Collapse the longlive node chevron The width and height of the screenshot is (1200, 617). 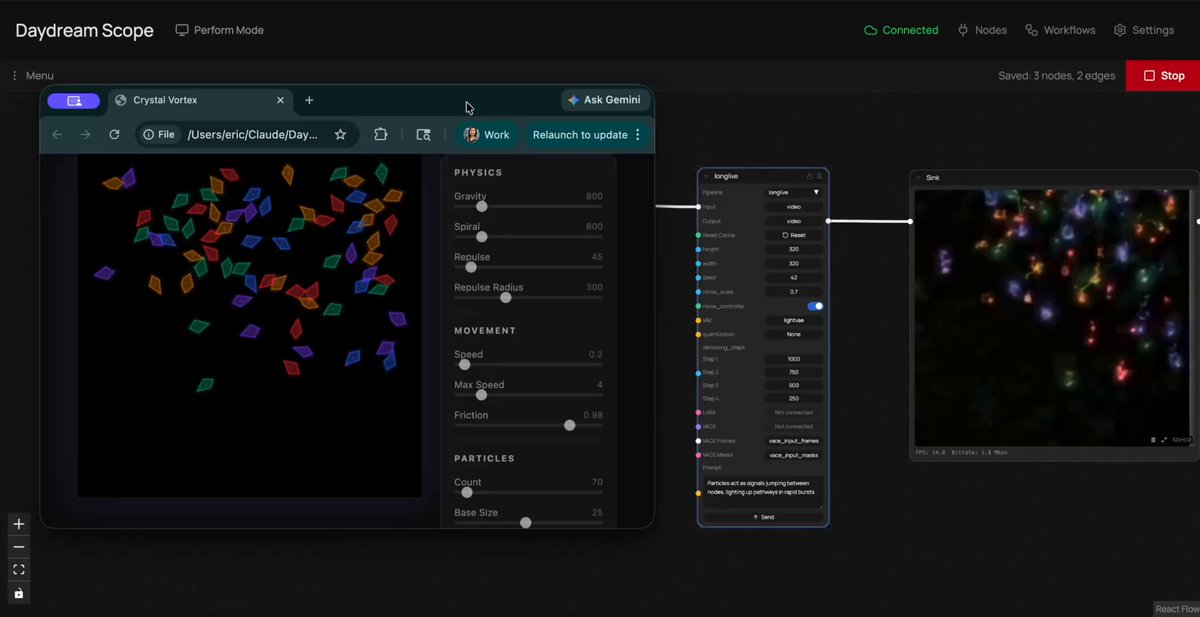706,176
